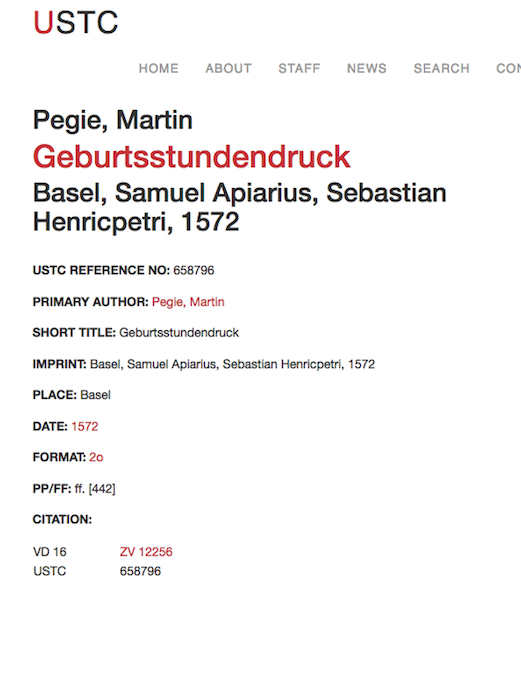Open the HOME menu item
Viewport: 521px width, 700px height.
158,68
